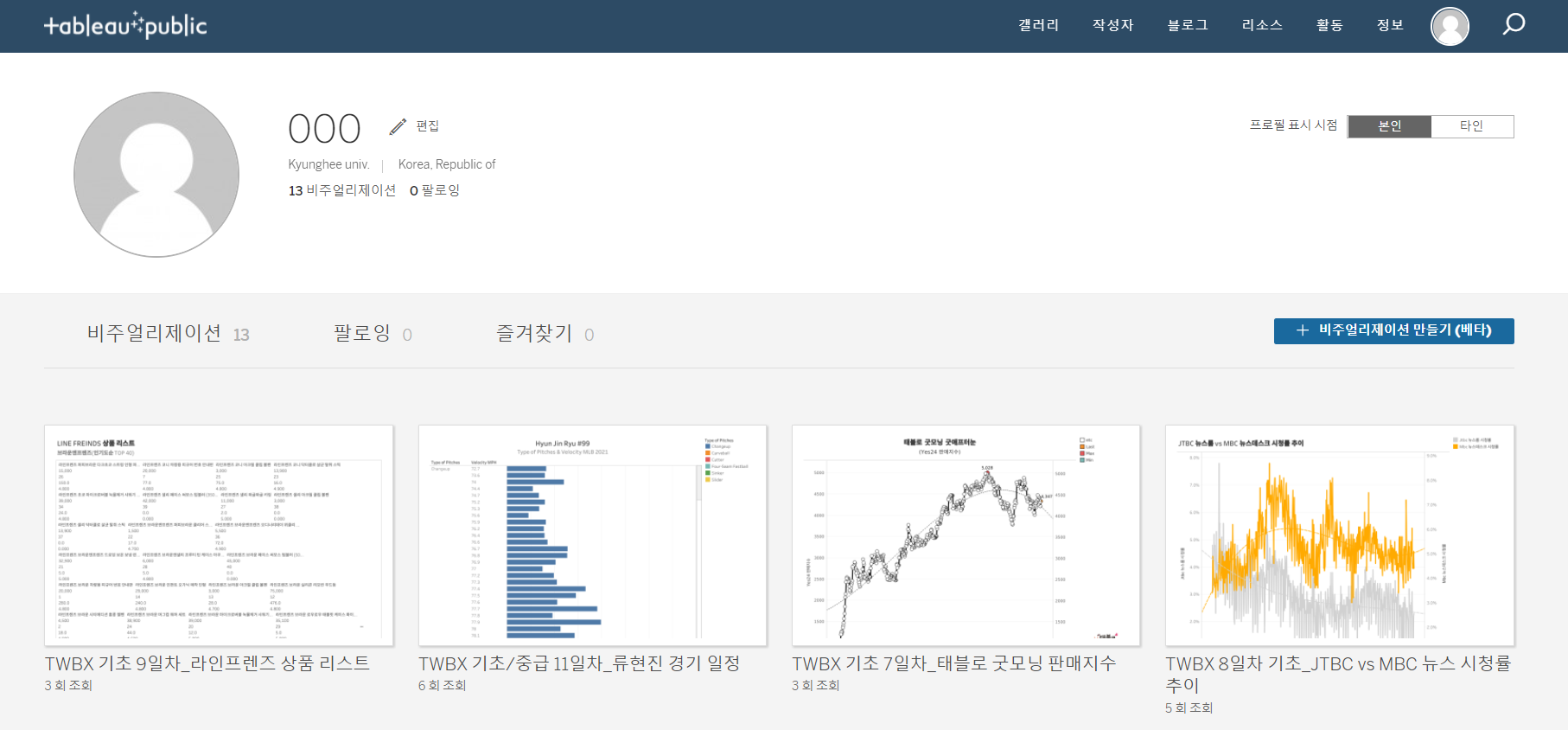Click title TWBX 기초 9일차_라인프렌즈 상품 리스트
The height and width of the screenshot is (730, 1568).
coord(207,663)
